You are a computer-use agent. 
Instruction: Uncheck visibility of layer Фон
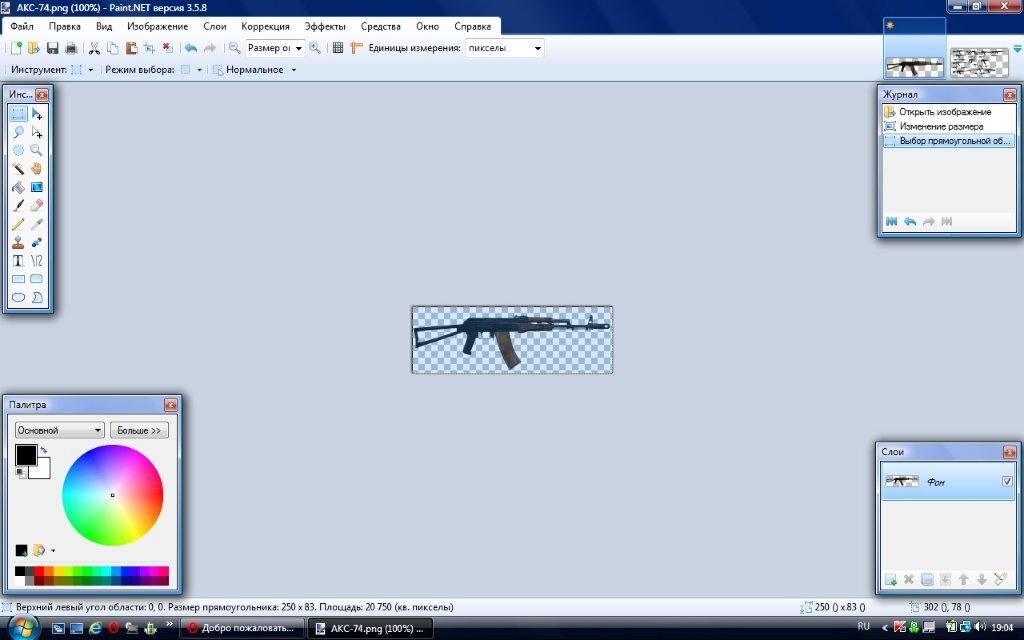[x=1007, y=482]
